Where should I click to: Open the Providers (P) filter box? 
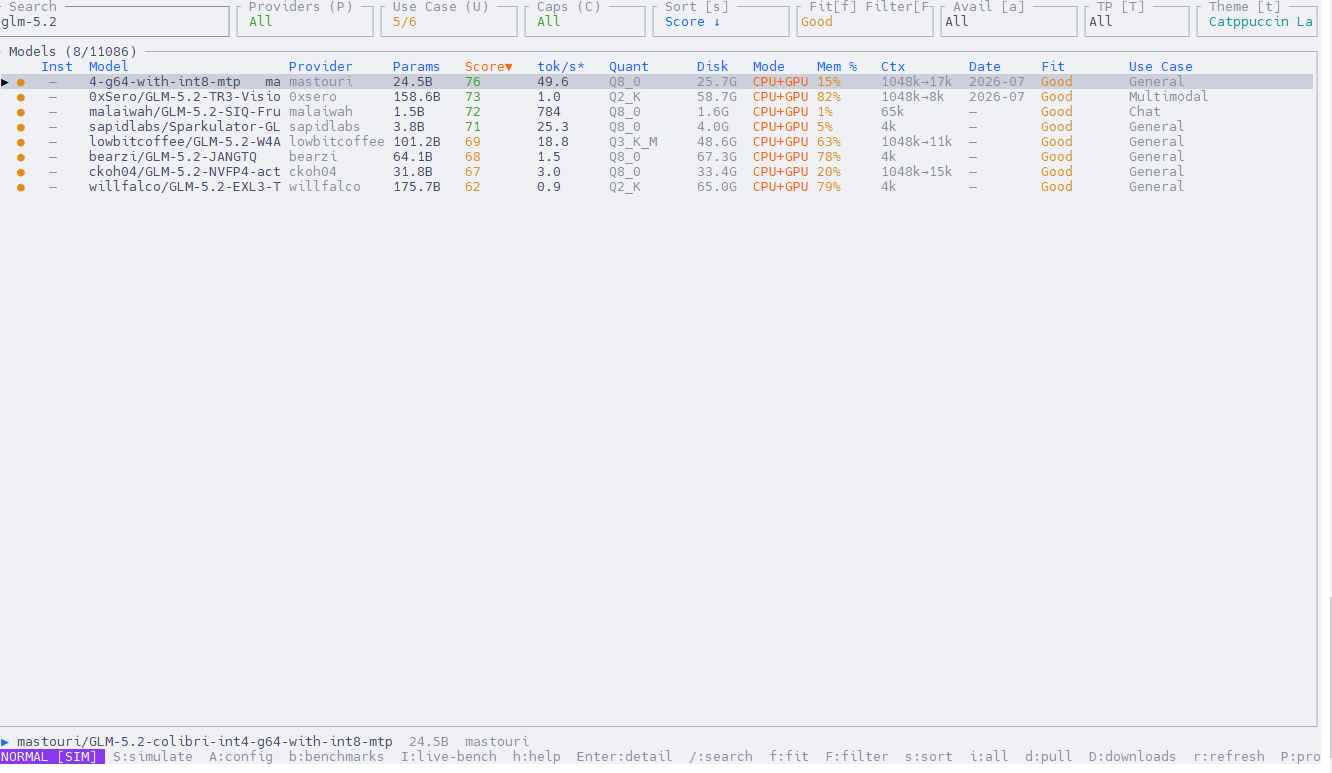pyautogui.click(x=305, y=22)
